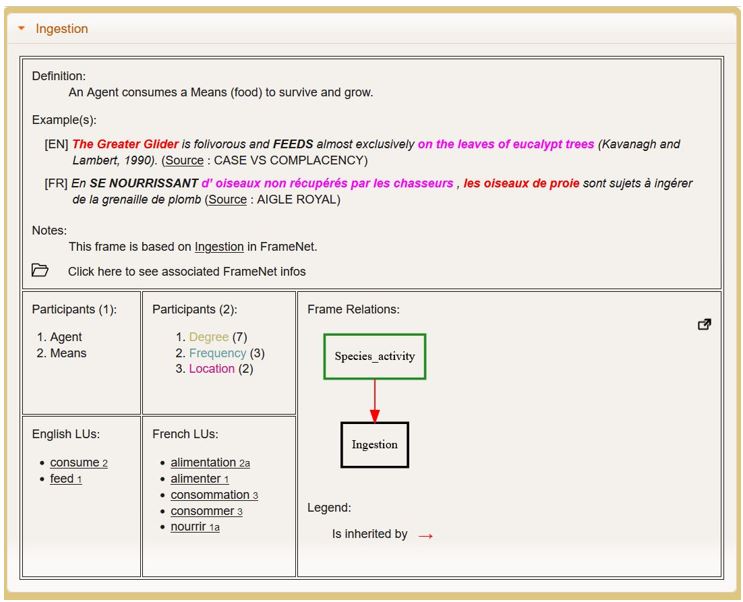Collapse the Ingestion section arrow
Viewport: 743px width, 602px height.
pyautogui.click(x=21, y=29)
